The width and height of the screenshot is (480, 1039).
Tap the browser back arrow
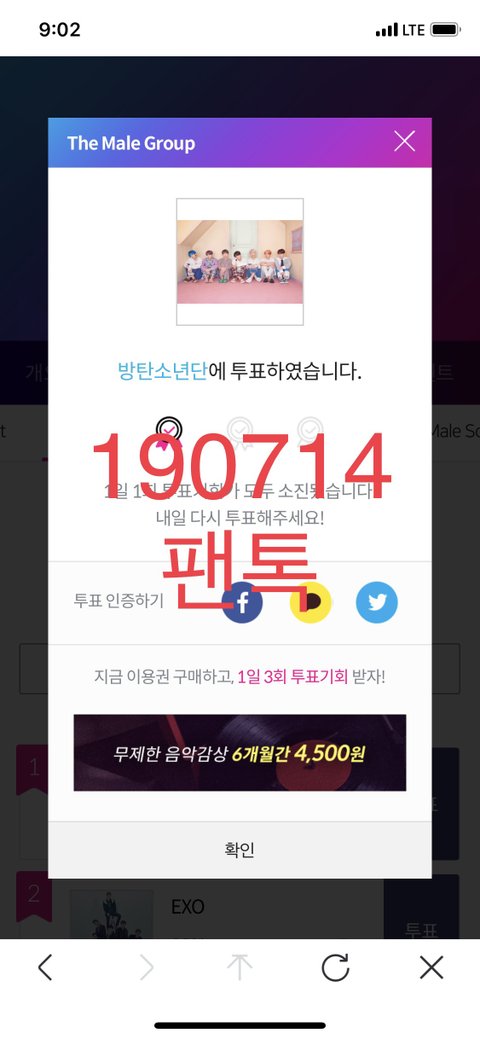tap(44, 967)
